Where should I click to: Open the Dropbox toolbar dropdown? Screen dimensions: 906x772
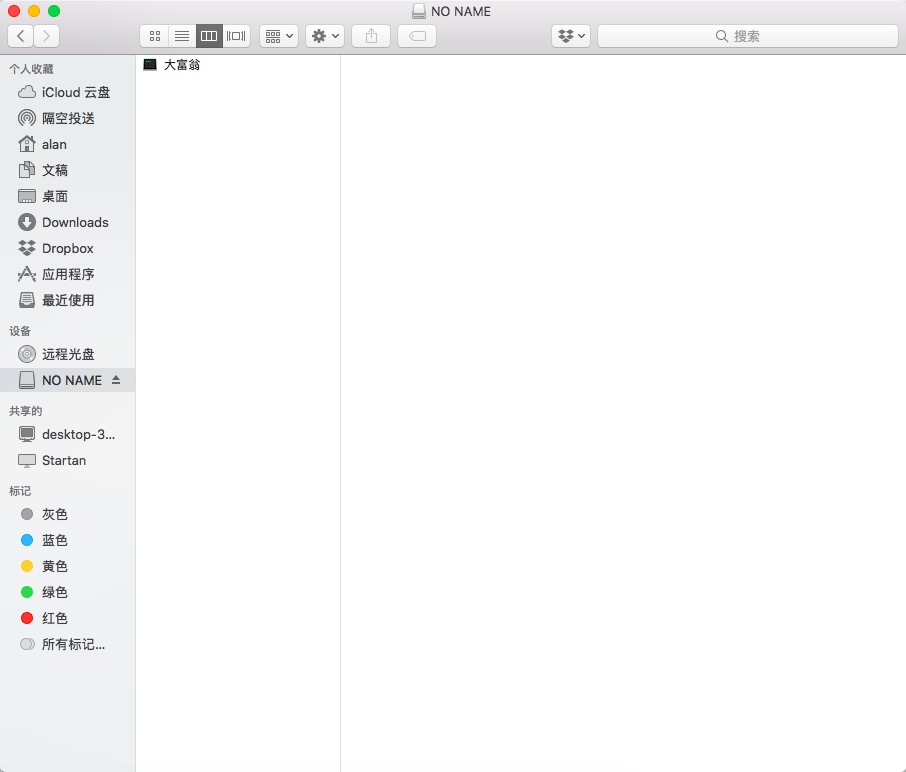571,36
